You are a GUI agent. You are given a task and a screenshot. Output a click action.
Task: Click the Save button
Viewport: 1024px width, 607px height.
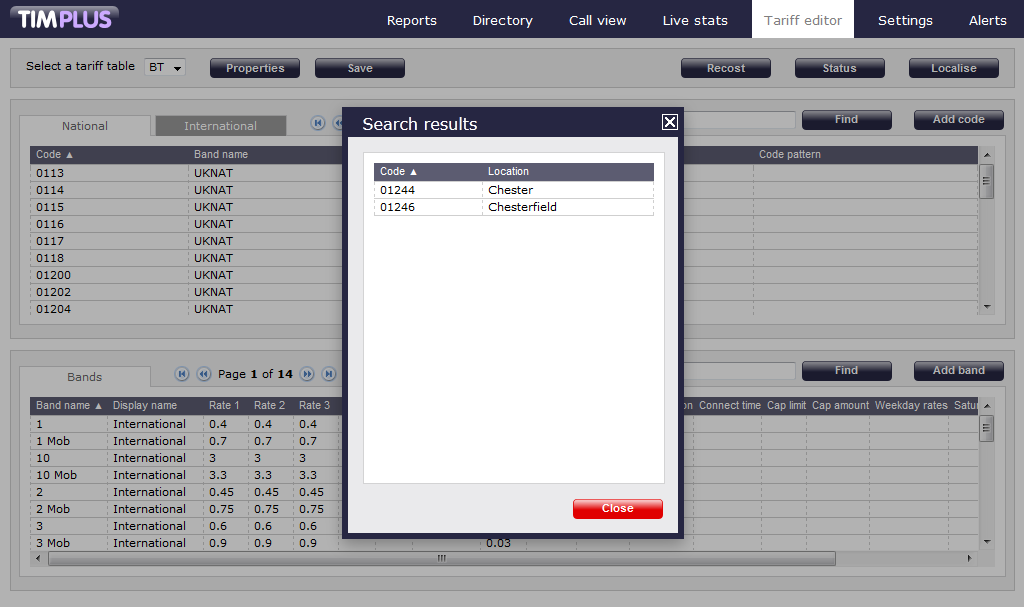pos(360,68)
